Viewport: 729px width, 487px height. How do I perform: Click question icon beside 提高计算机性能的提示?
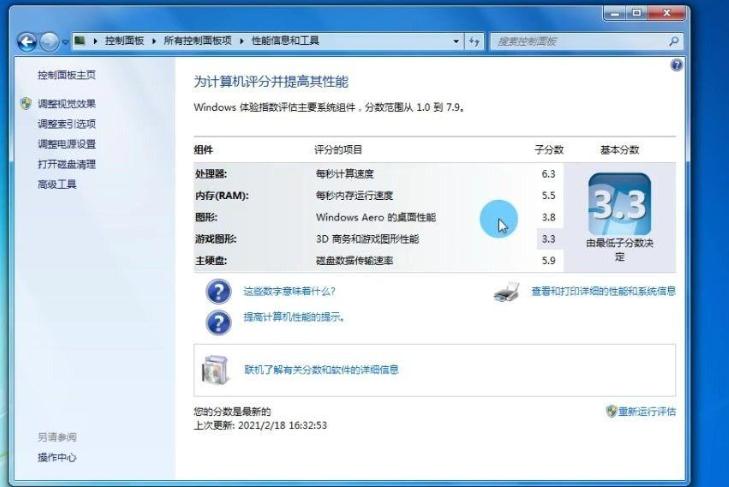click(x=218, y=322)
